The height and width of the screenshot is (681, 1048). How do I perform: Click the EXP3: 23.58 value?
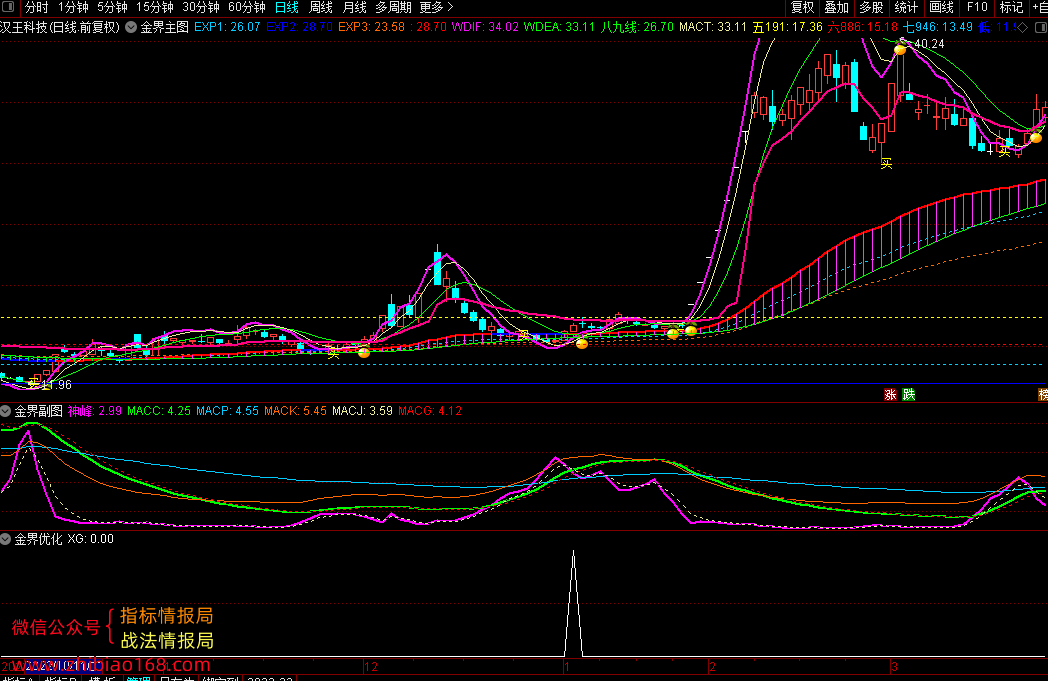click(x=372, y=27)
